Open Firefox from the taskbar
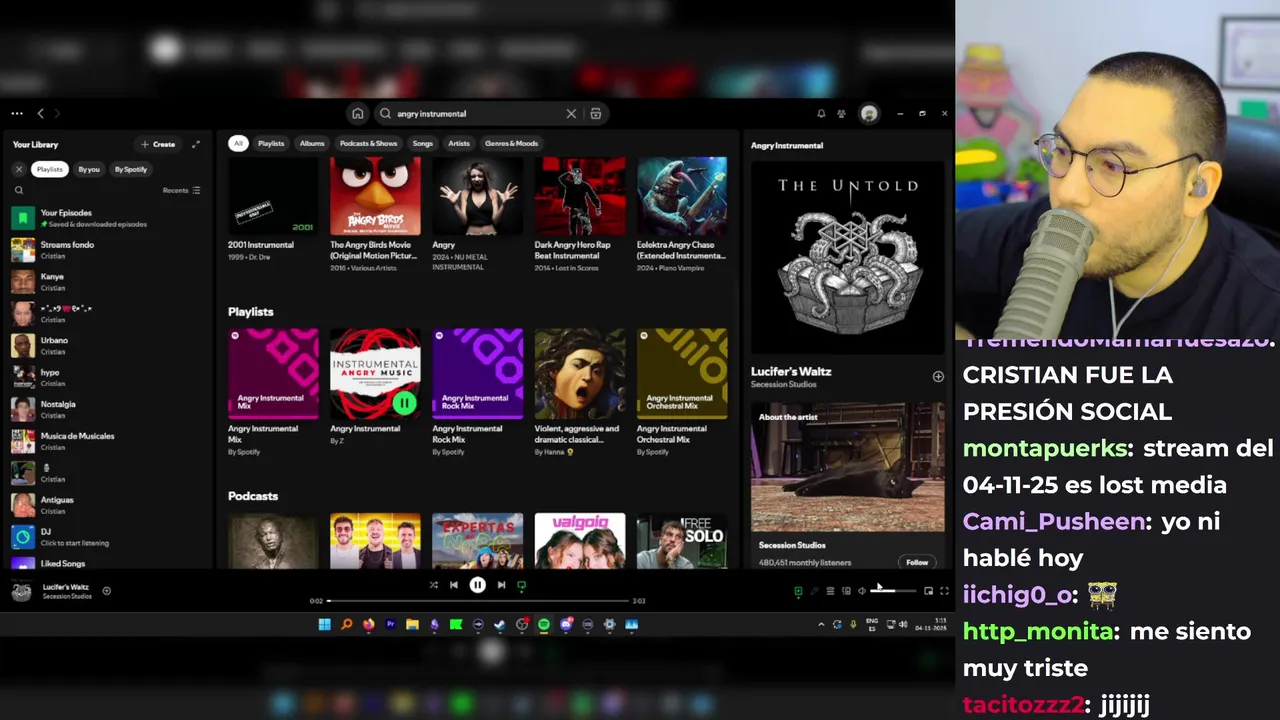Viewport: 1280px width, 720px height. click(x=368, y=625)
